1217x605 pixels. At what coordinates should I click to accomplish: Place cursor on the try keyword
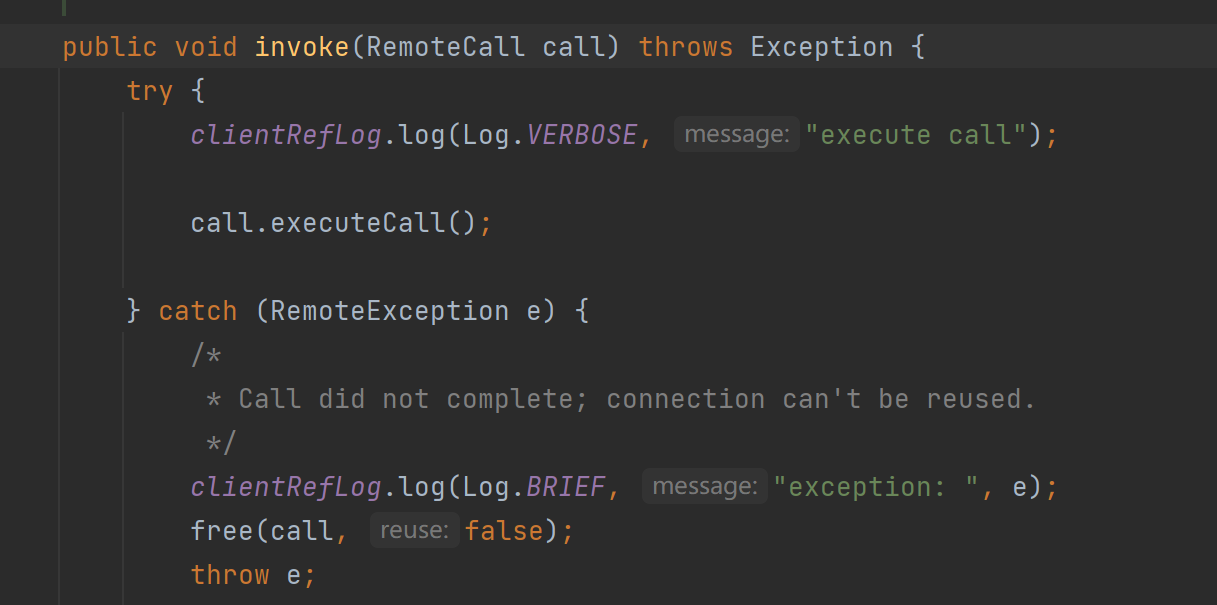(150, 91)
